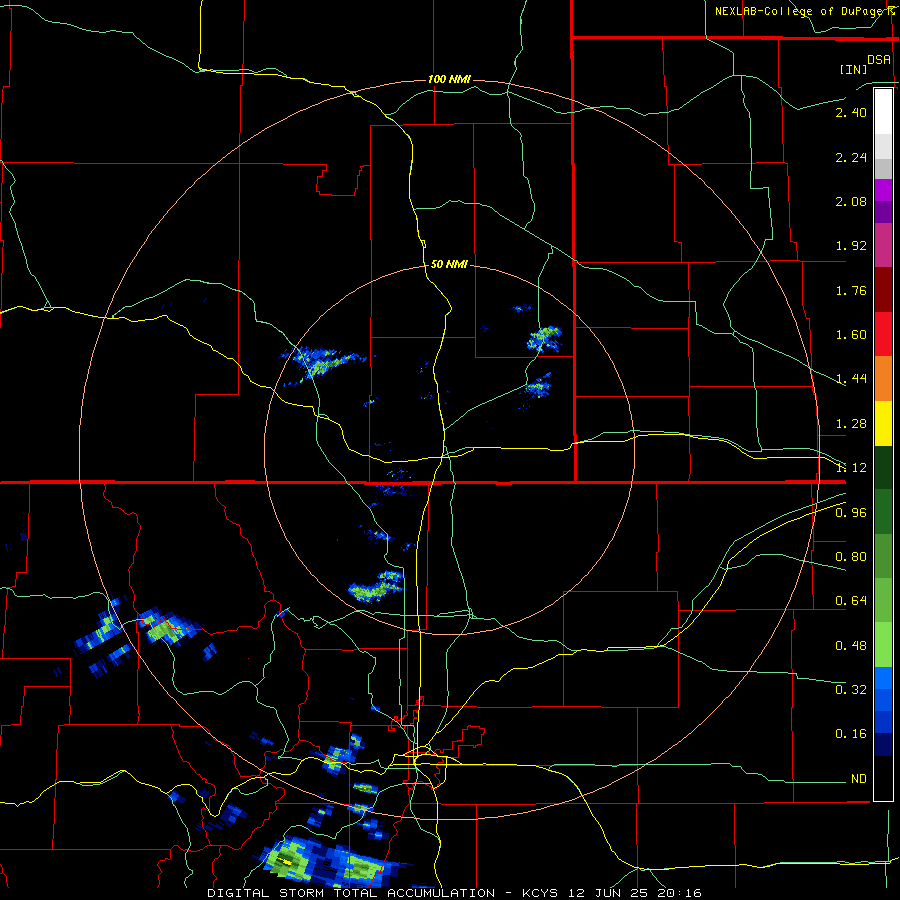Viewport: 900px width, 900px height.
Task: Pick the dark red maroon legend swatch
Action: [883, 290]
